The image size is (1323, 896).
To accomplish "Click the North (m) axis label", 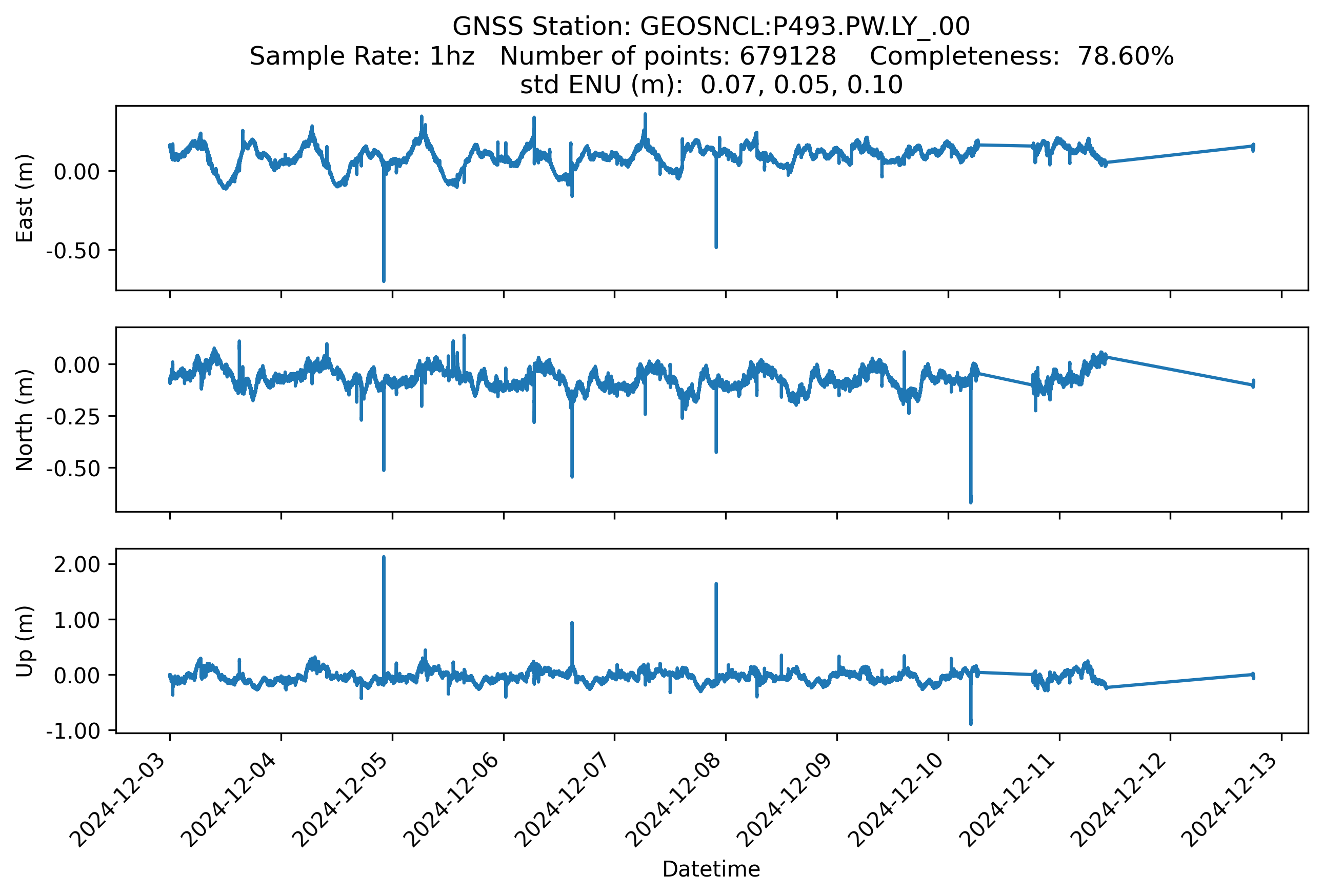I will [25, 420].
